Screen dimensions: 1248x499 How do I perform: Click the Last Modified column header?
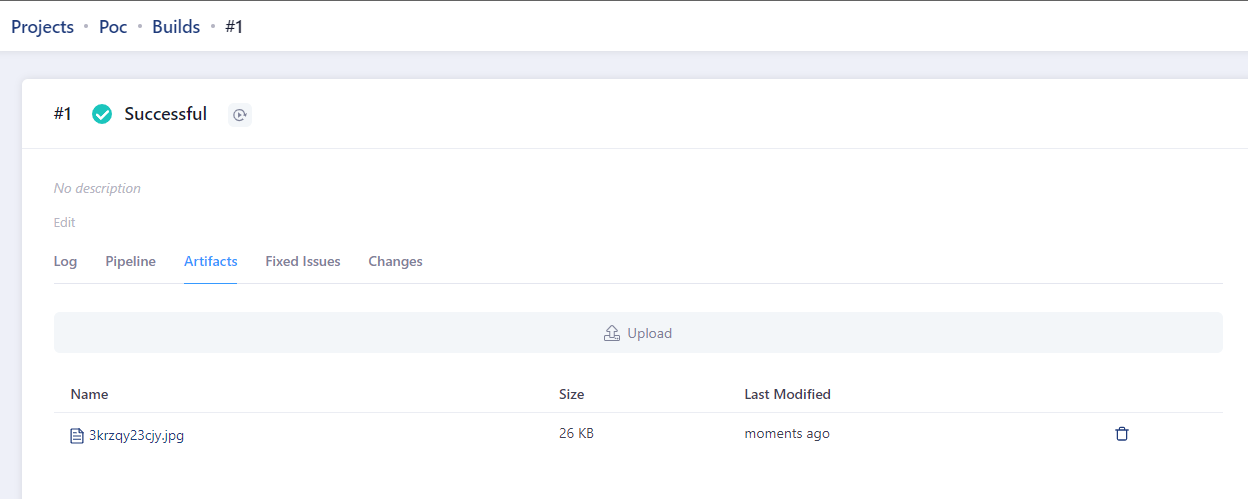coord(787,394)
